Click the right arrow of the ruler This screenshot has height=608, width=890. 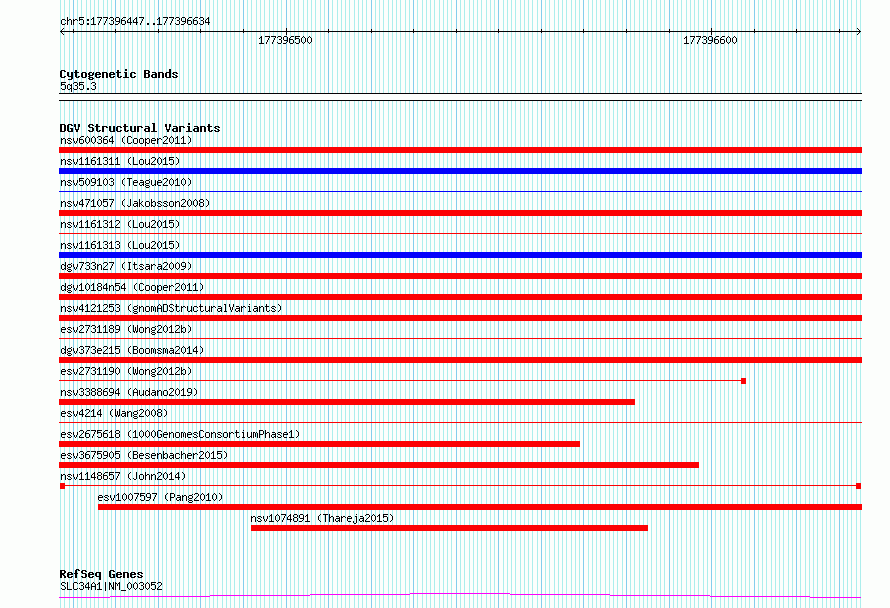[x=858, y=32]
